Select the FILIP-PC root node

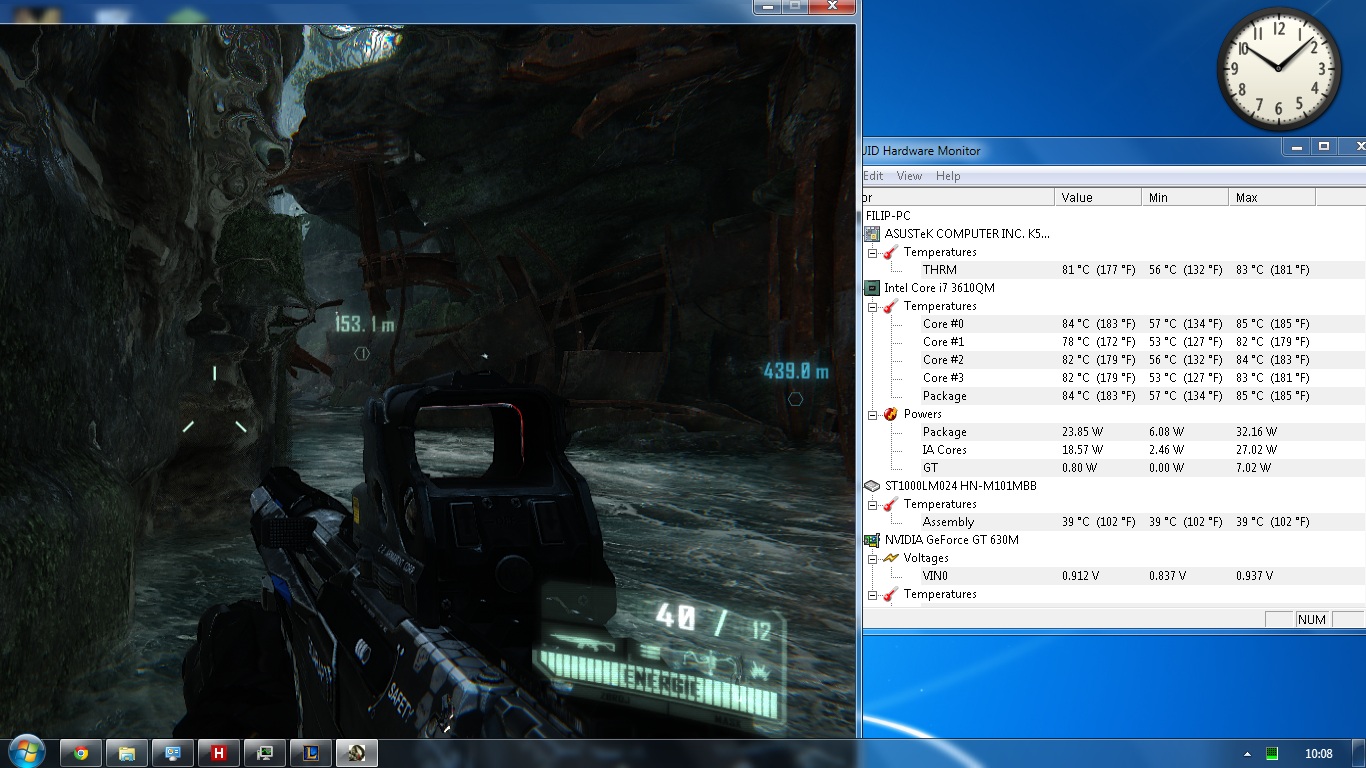pos(888,216)
